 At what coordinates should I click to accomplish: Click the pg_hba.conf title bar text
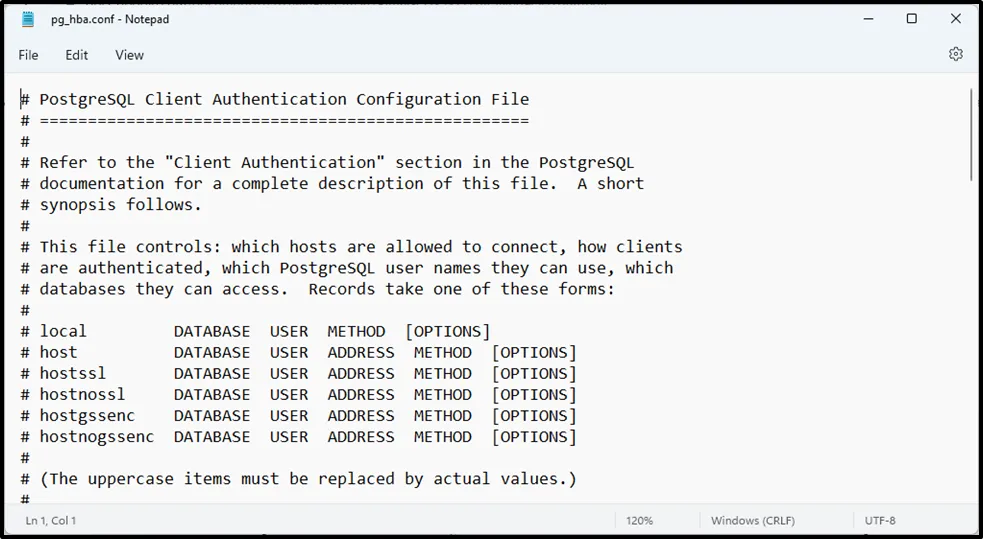tap(111, 19)
